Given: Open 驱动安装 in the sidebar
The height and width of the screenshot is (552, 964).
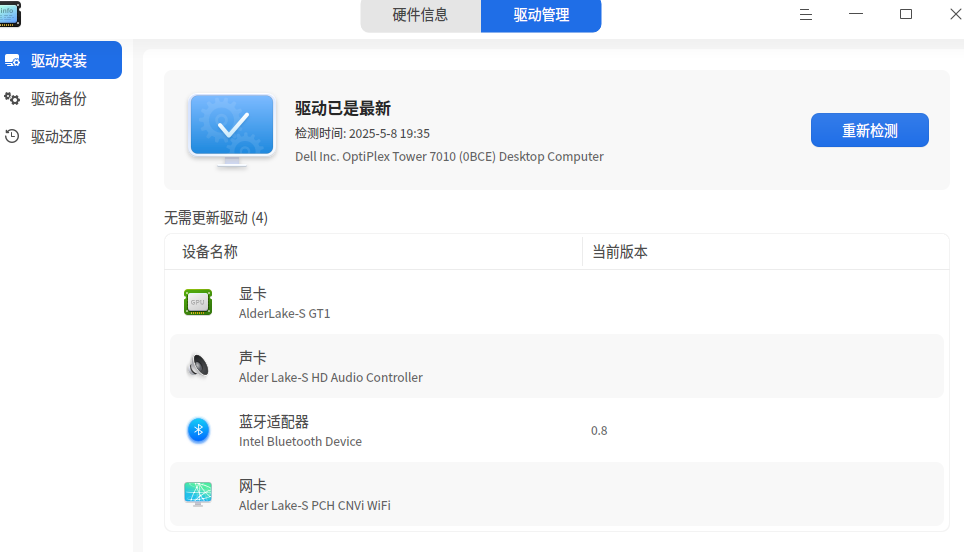Looking at the screenshot, I should click(x=61, y=60).
